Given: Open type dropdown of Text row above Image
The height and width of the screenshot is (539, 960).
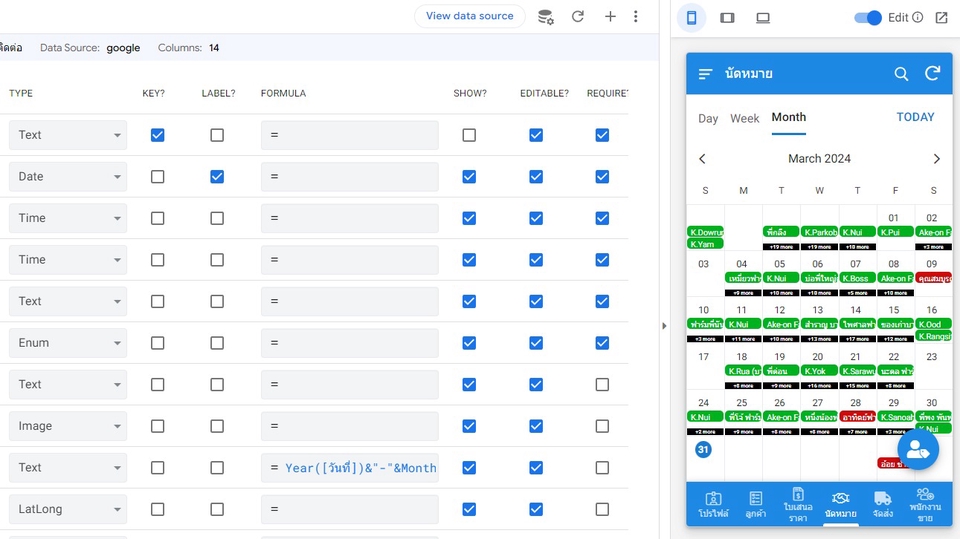Looking at the screenshot, I should 68,385.
